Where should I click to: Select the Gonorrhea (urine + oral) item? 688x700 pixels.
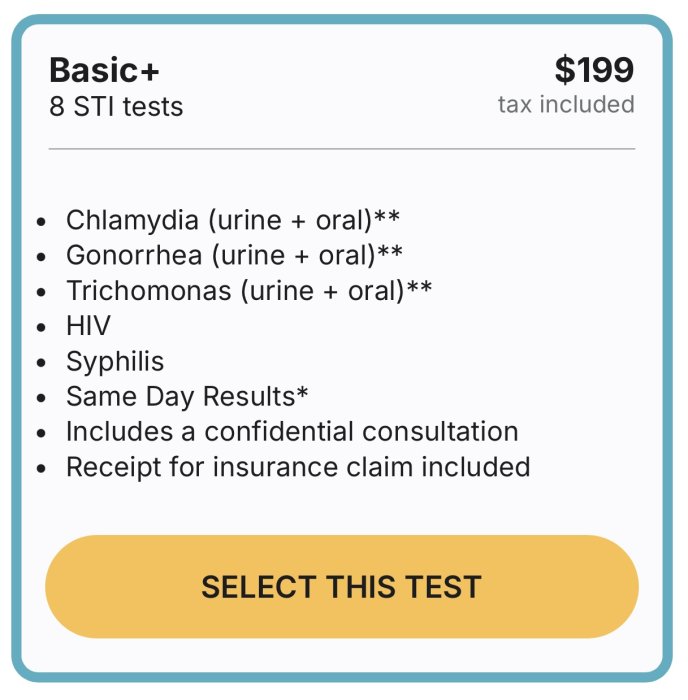click(x=222, y=255)
